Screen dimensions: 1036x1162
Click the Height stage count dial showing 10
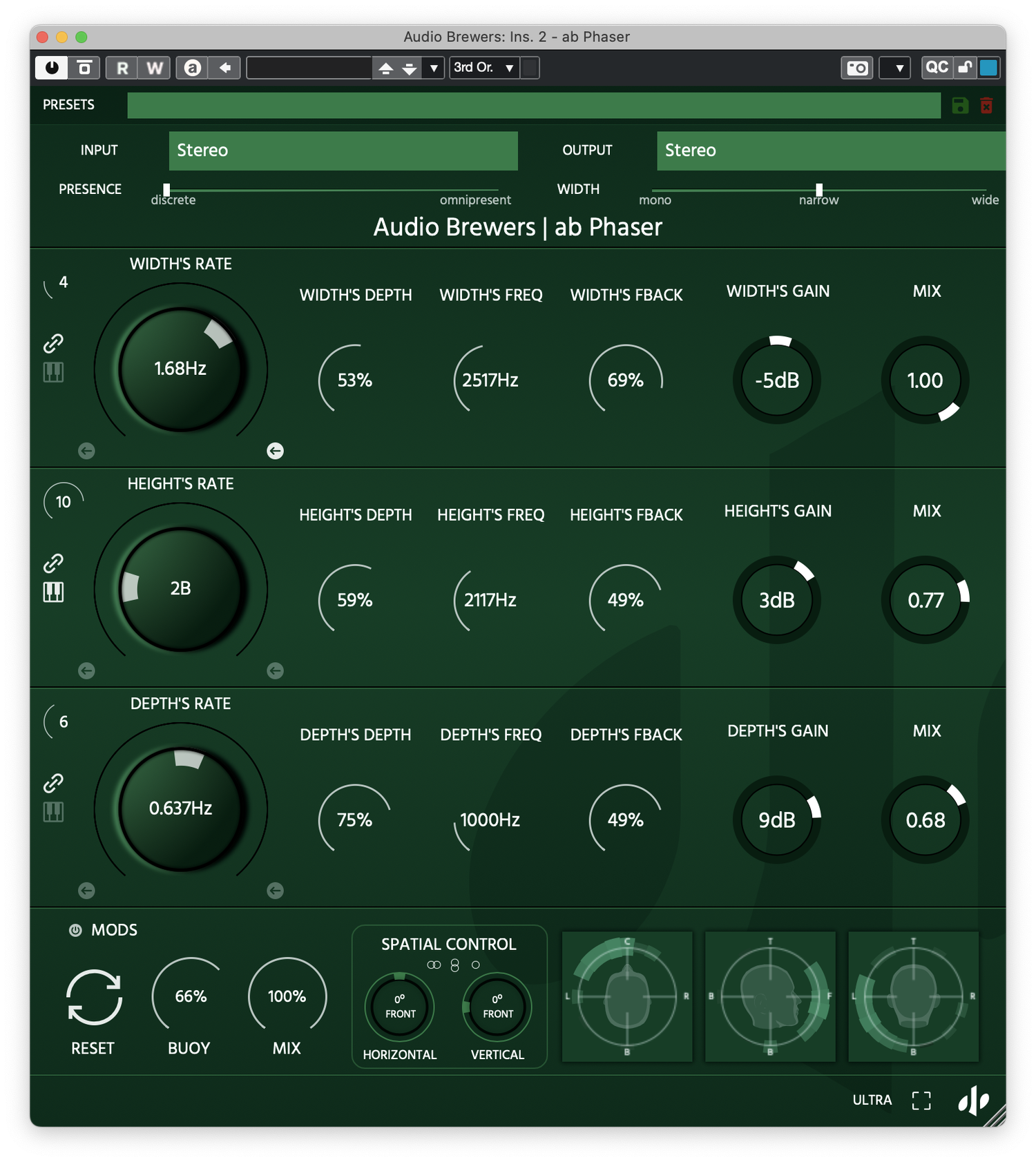[64, 502]
